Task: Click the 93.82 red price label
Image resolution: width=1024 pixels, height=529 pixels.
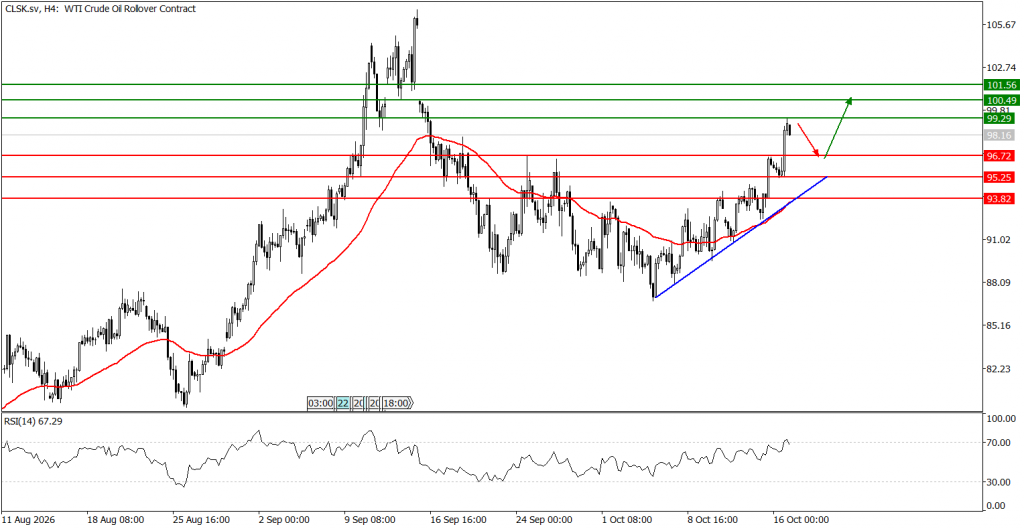Action: pos(999,198)
